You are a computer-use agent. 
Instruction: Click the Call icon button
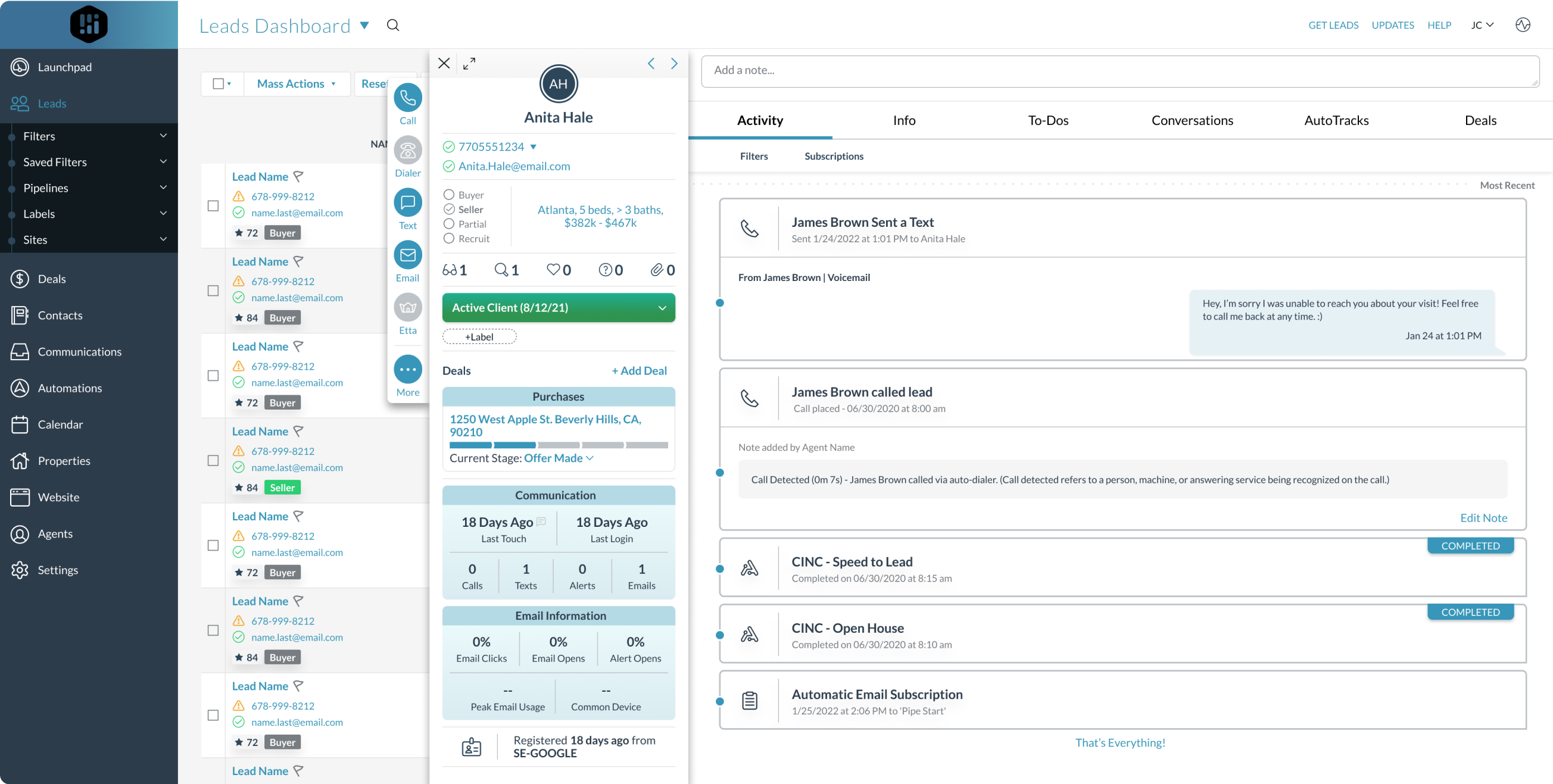tap(407, 98)
